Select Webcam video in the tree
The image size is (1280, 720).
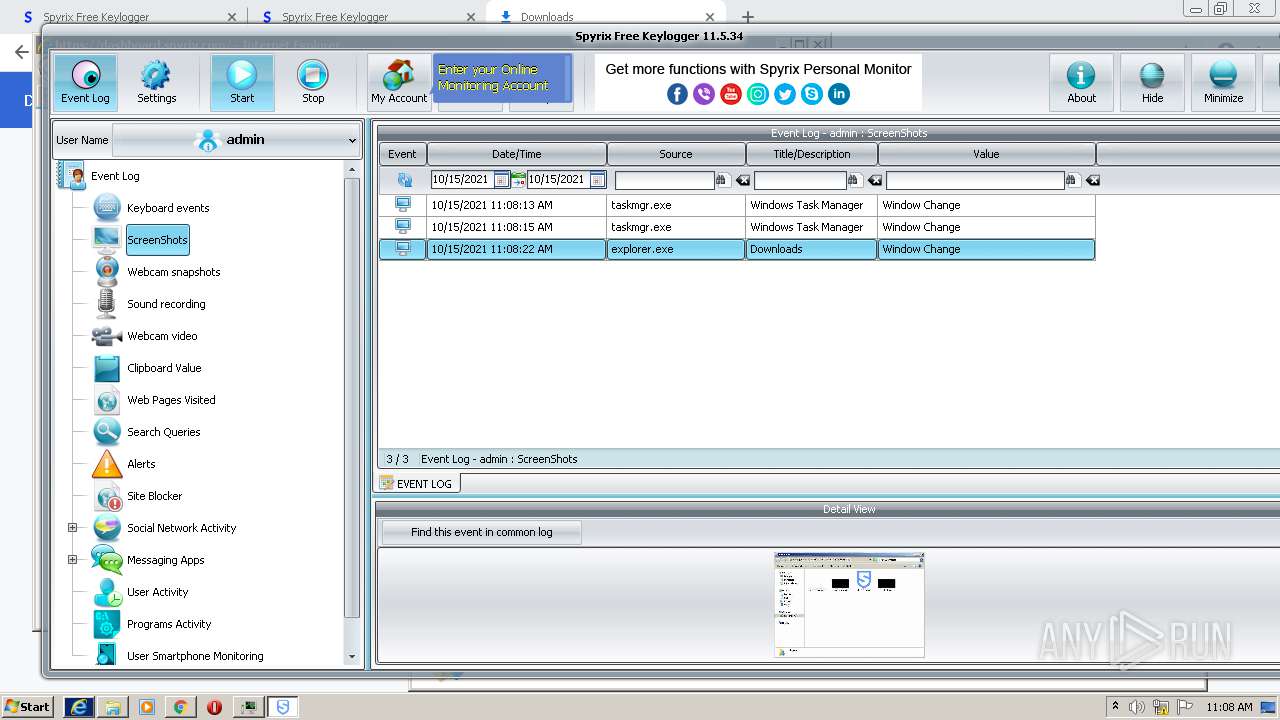(x=162, y=336)
